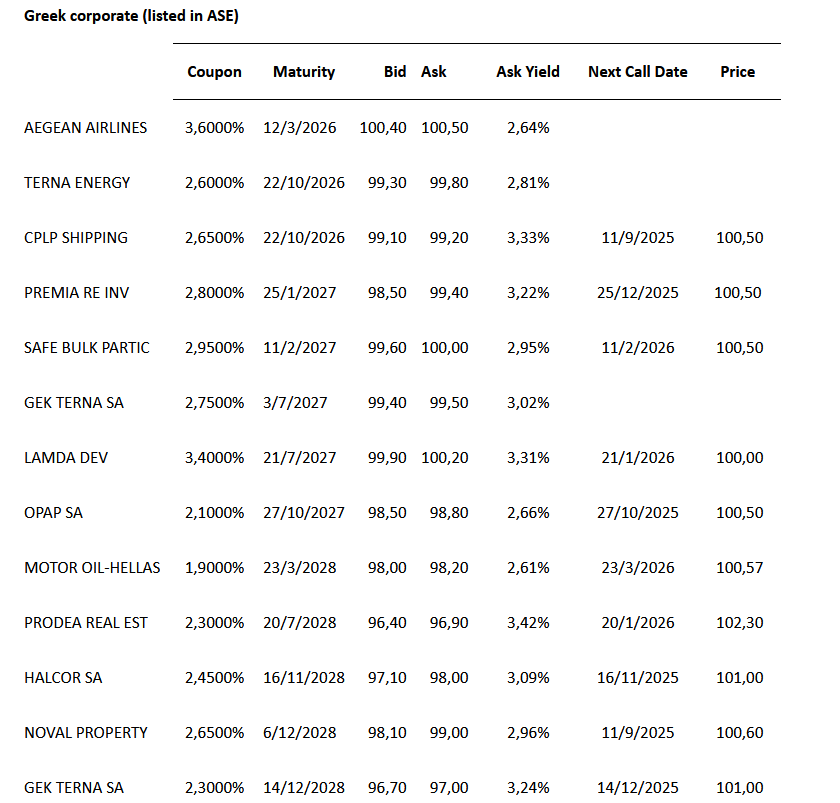Click the Next Call Date header

pos(638,72)
